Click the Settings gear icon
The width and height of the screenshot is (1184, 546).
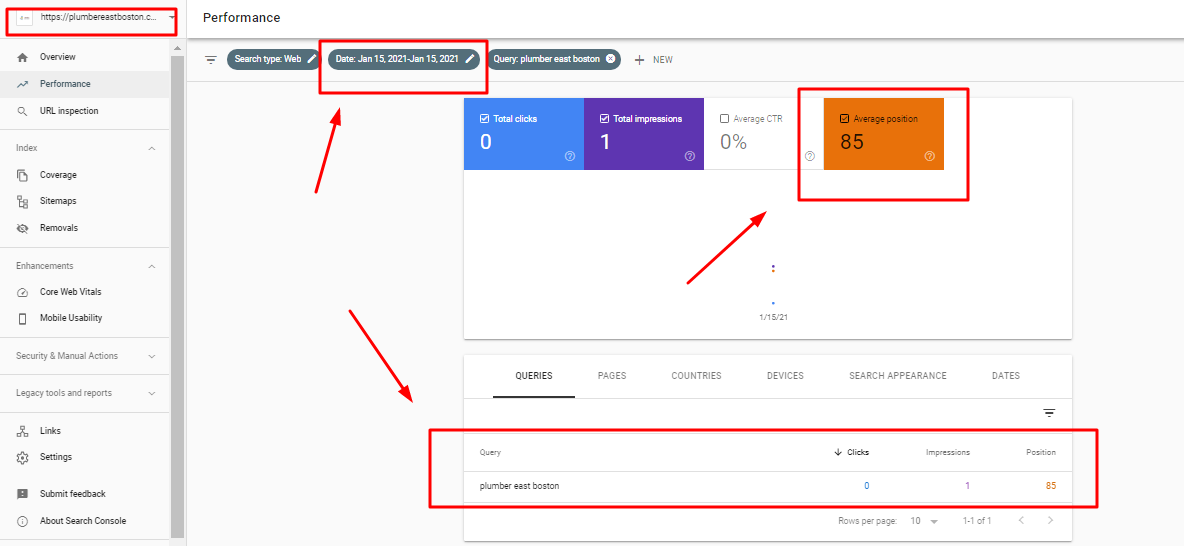[x=23, y=458]
